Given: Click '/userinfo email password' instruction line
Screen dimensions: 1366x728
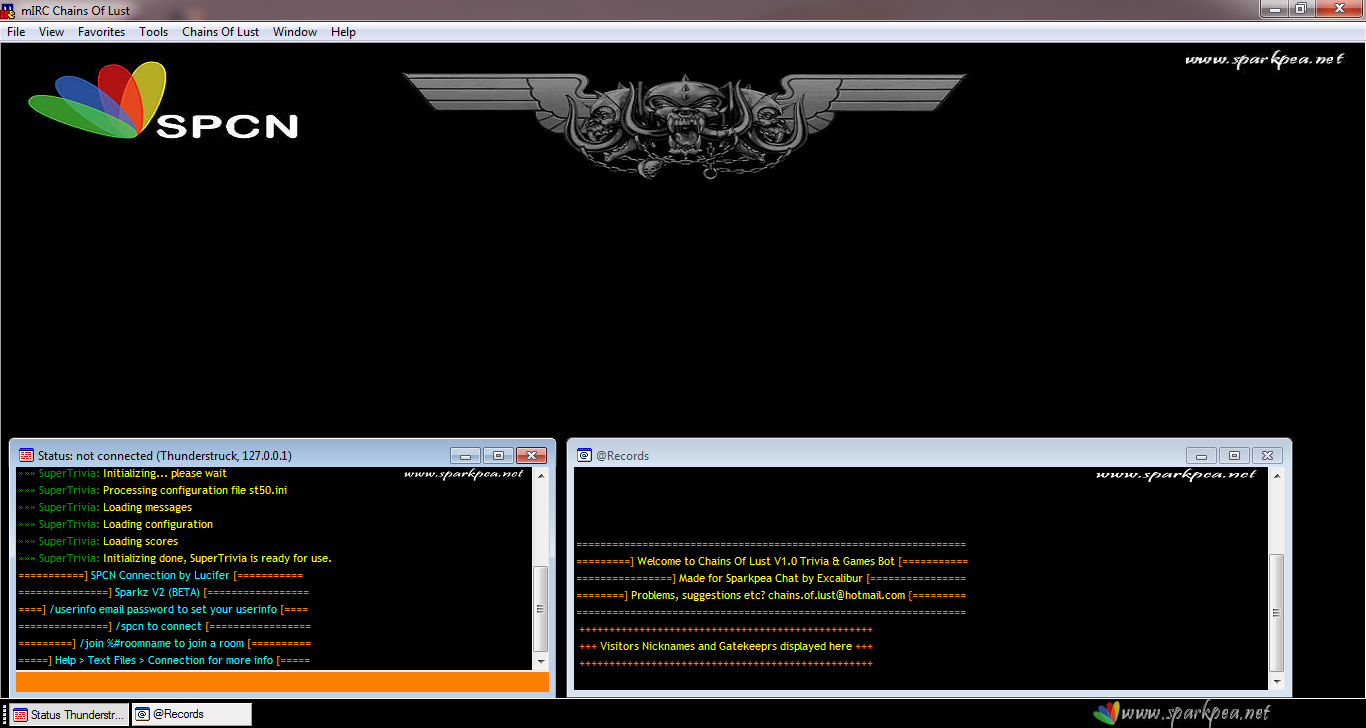Looking at the screenshot, I should pyautogui.click(x=163, y=609).
